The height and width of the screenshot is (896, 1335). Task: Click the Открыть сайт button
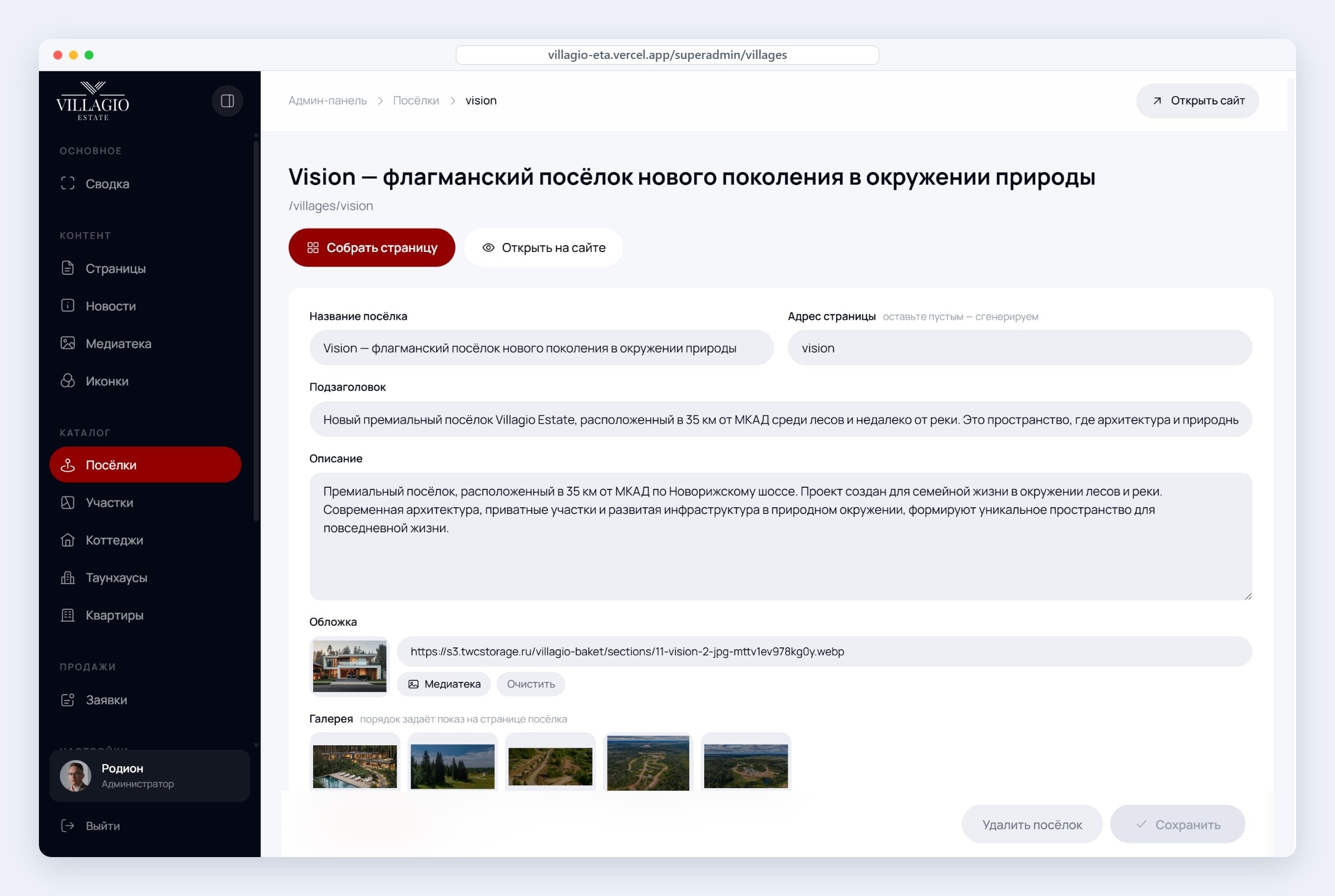(1197, 101)
